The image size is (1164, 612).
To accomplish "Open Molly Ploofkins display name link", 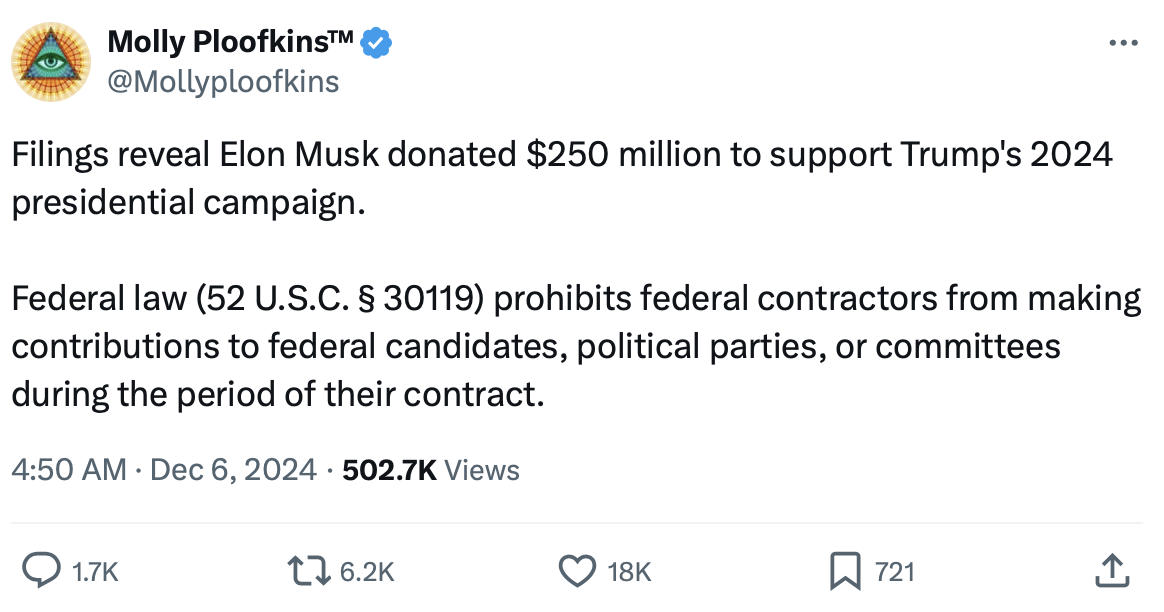I will coord(214,43).
